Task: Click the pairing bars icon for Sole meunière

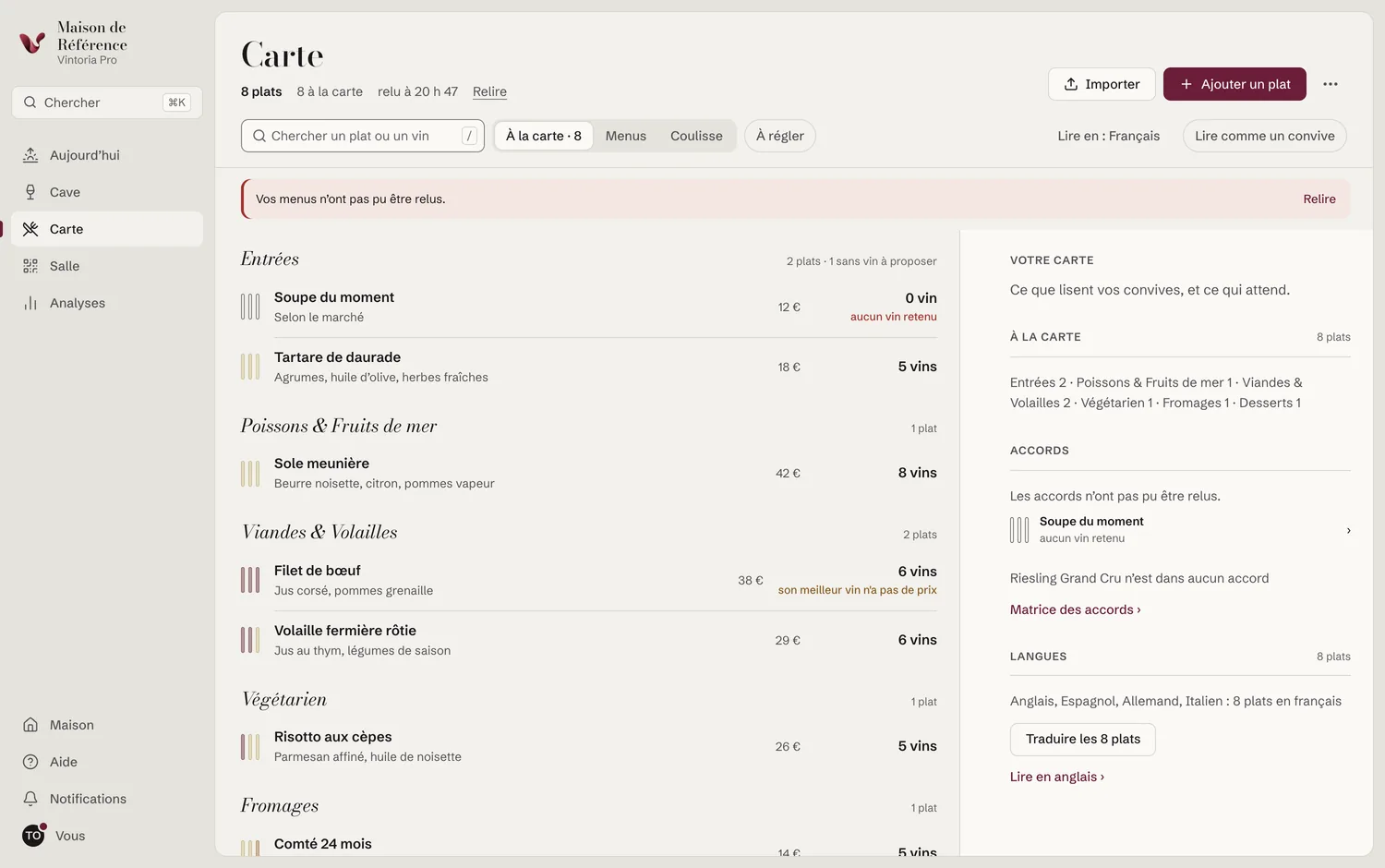Action: 250,473
